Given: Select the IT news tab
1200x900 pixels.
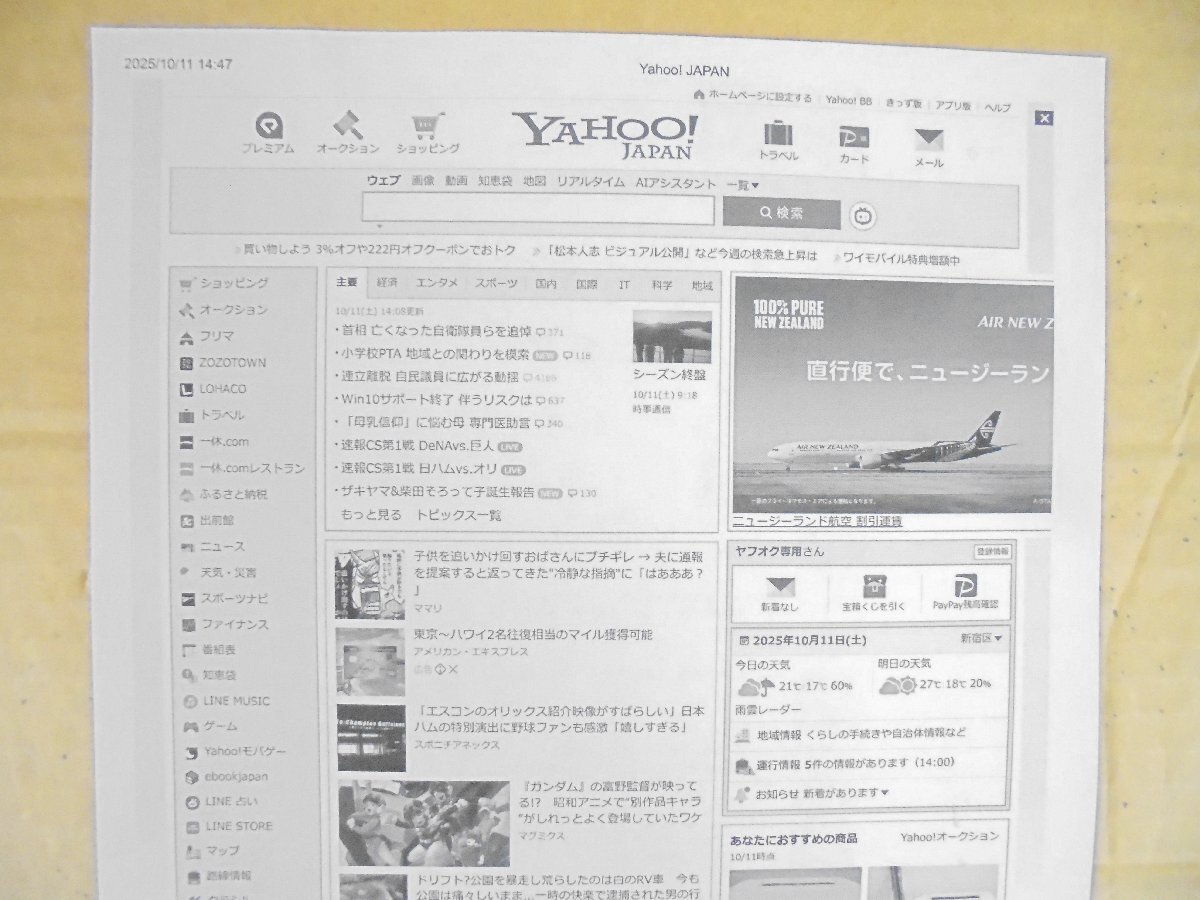Looking at the screenshot, I should tap(624, 285).
